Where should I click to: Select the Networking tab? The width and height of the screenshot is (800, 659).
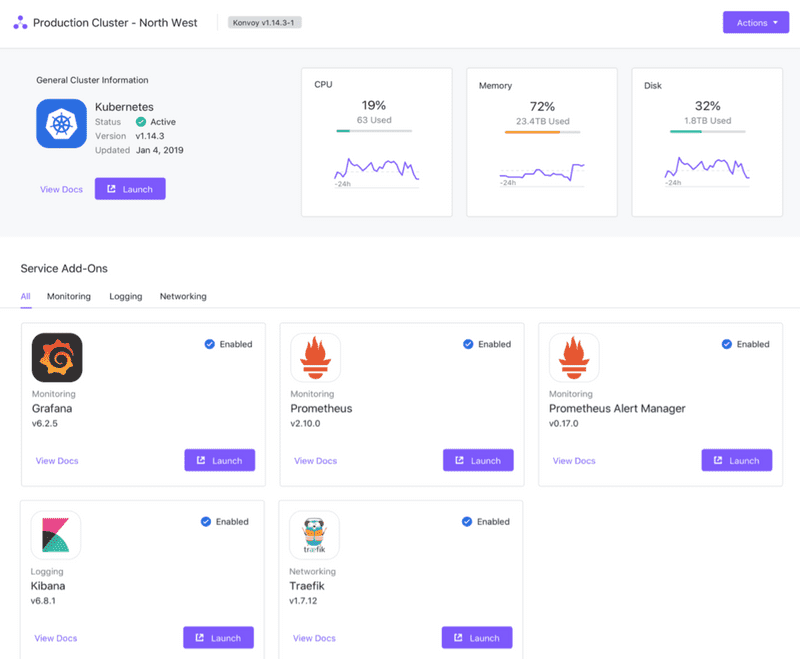pos(183,297)
